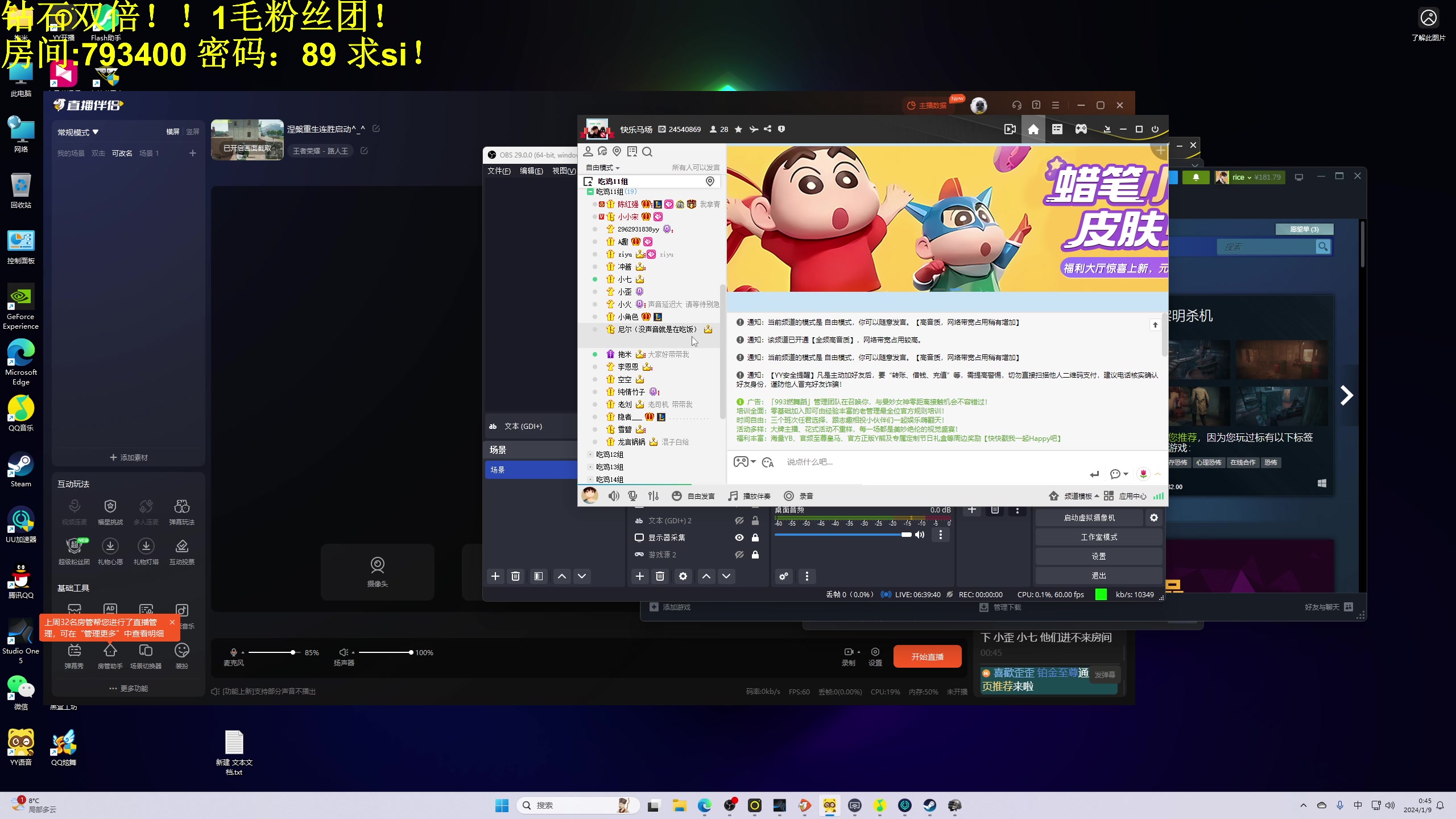The width and height of the screenshot is (1456, 819).
Task: Click OBS 工作室模式 button
Action: click(x=1099, y=537)
